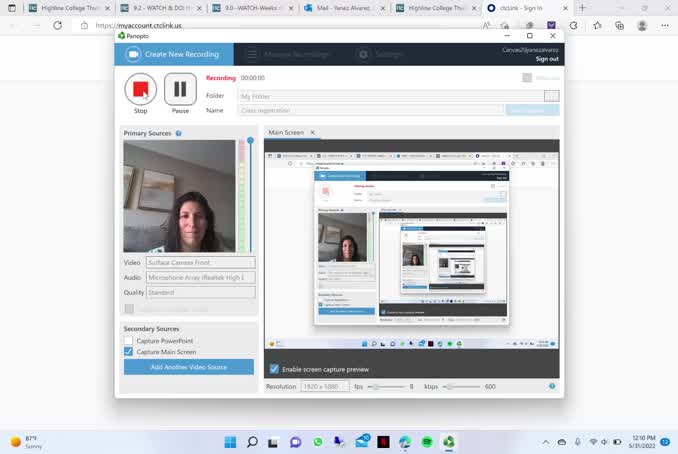
Task: Open browser favorites star icon
Action: (597, 26)
